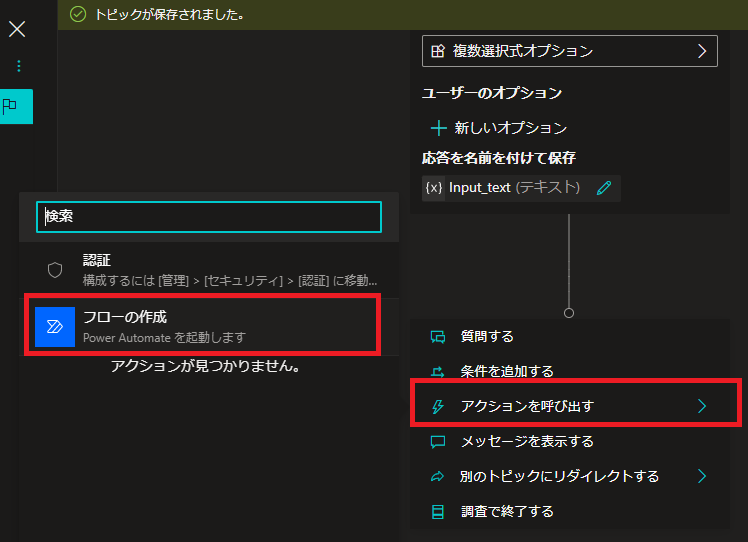This screenshot has width=748, height=542.
Task: Click the 応答を名前を付けて保存 label
Action: [499, 158]
